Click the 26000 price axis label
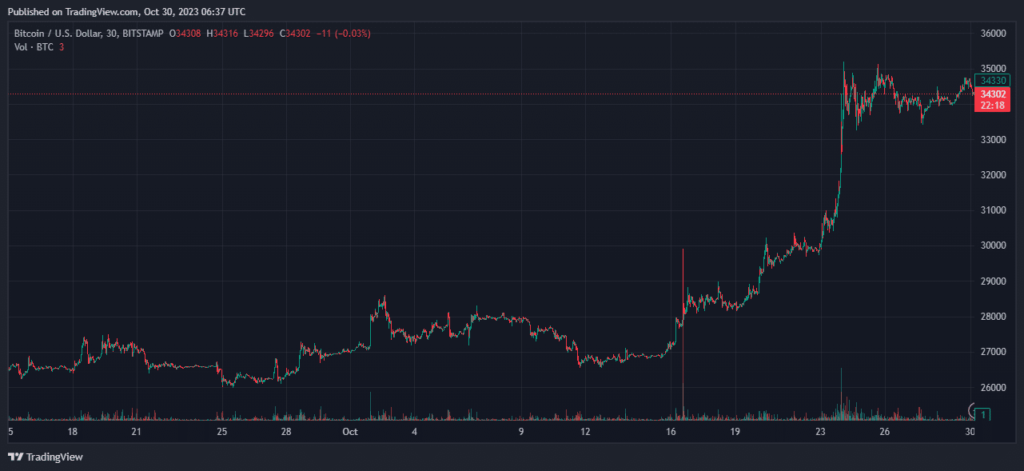This screenshot has height=471, width=1024. [x=992, y=387]
